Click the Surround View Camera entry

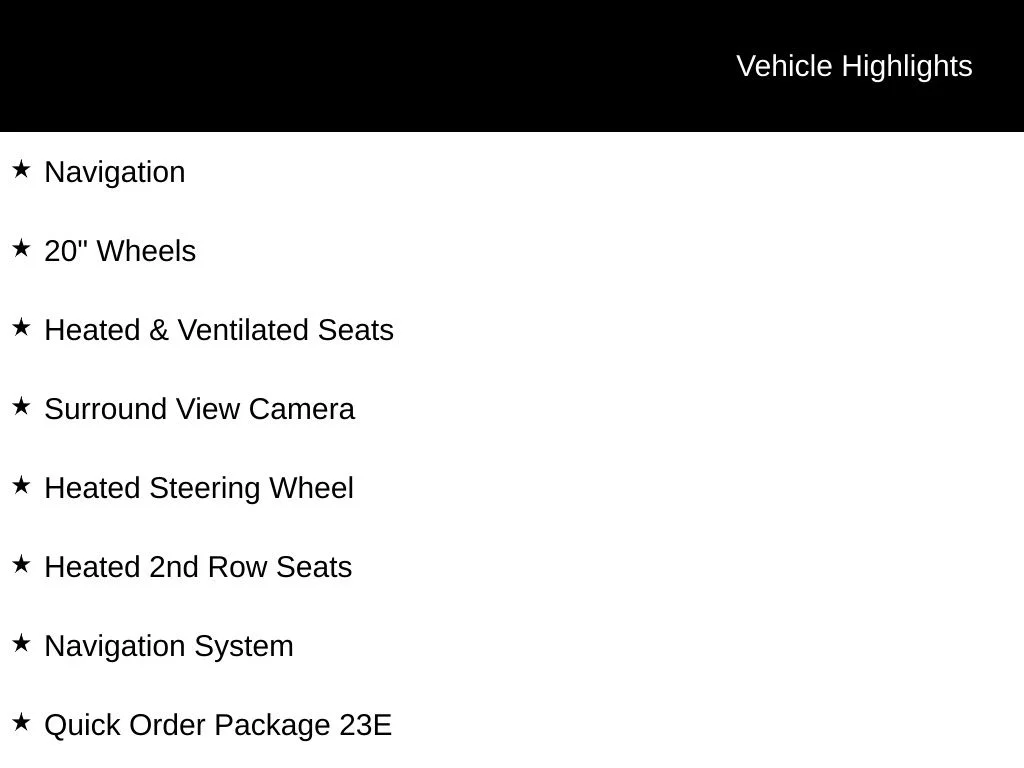pyautogui.click(x=199, y=409)
